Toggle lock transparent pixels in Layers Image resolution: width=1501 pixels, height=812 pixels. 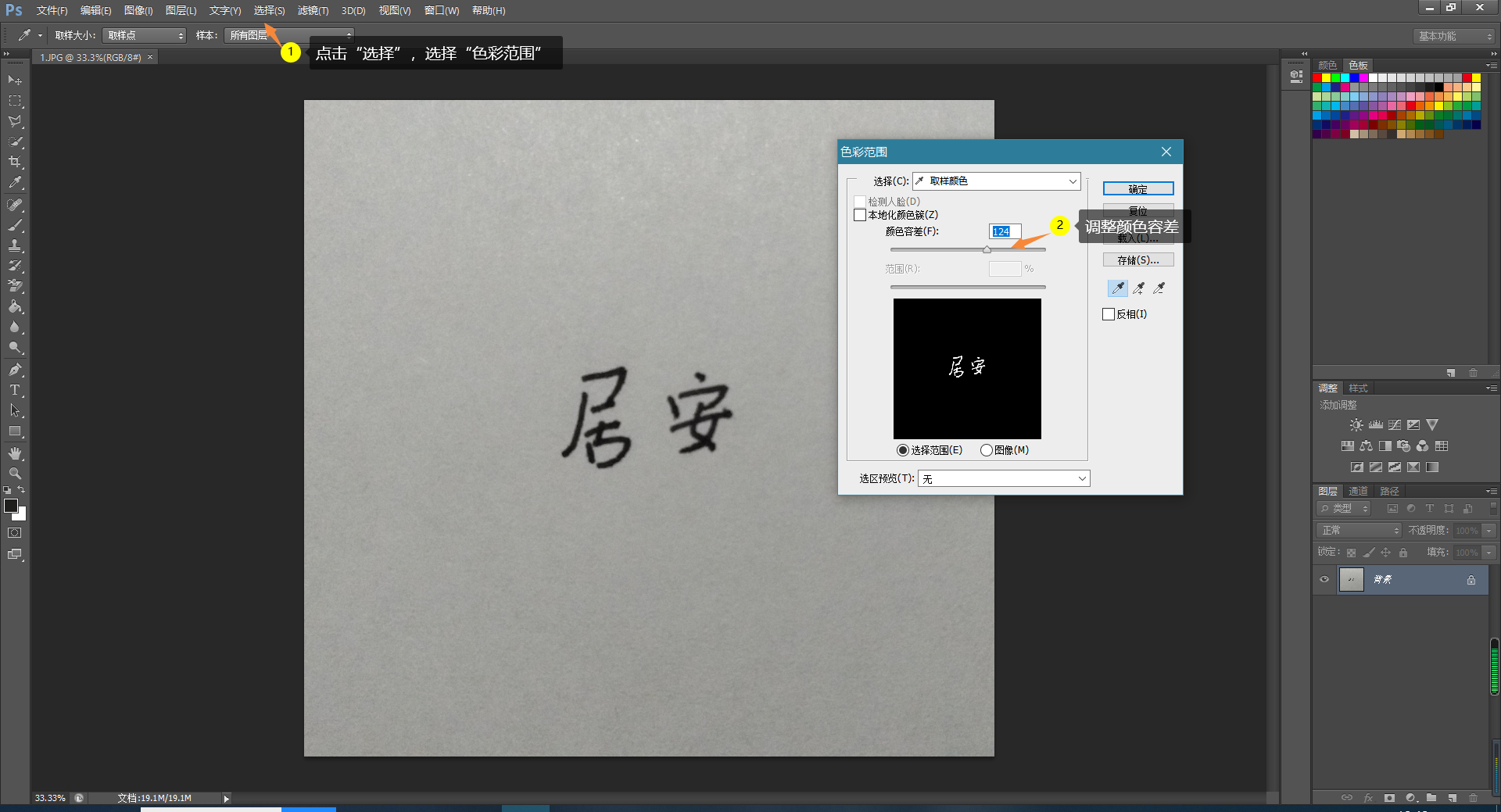[x=1351, y=553]
